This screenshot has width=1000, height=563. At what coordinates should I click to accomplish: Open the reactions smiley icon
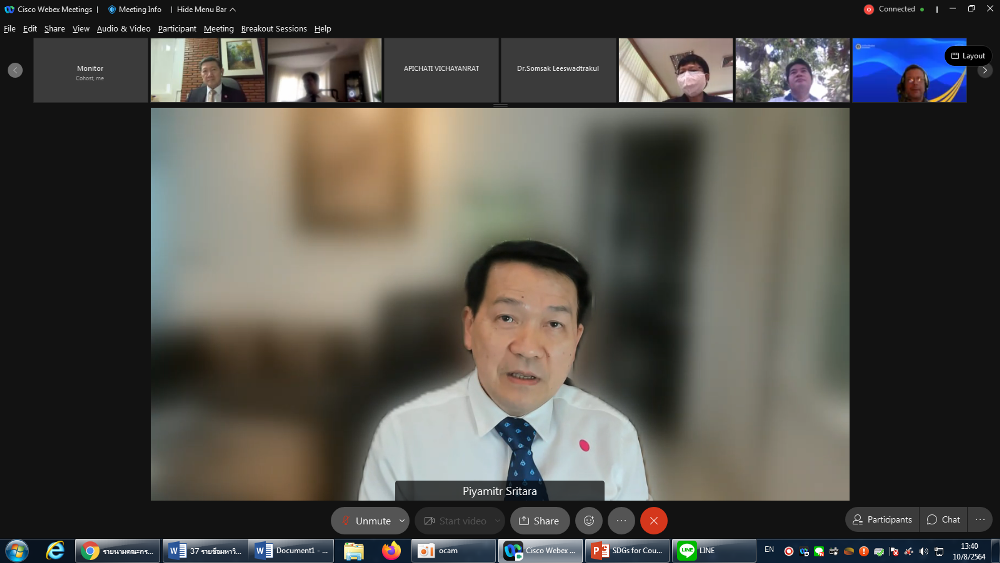589,521
